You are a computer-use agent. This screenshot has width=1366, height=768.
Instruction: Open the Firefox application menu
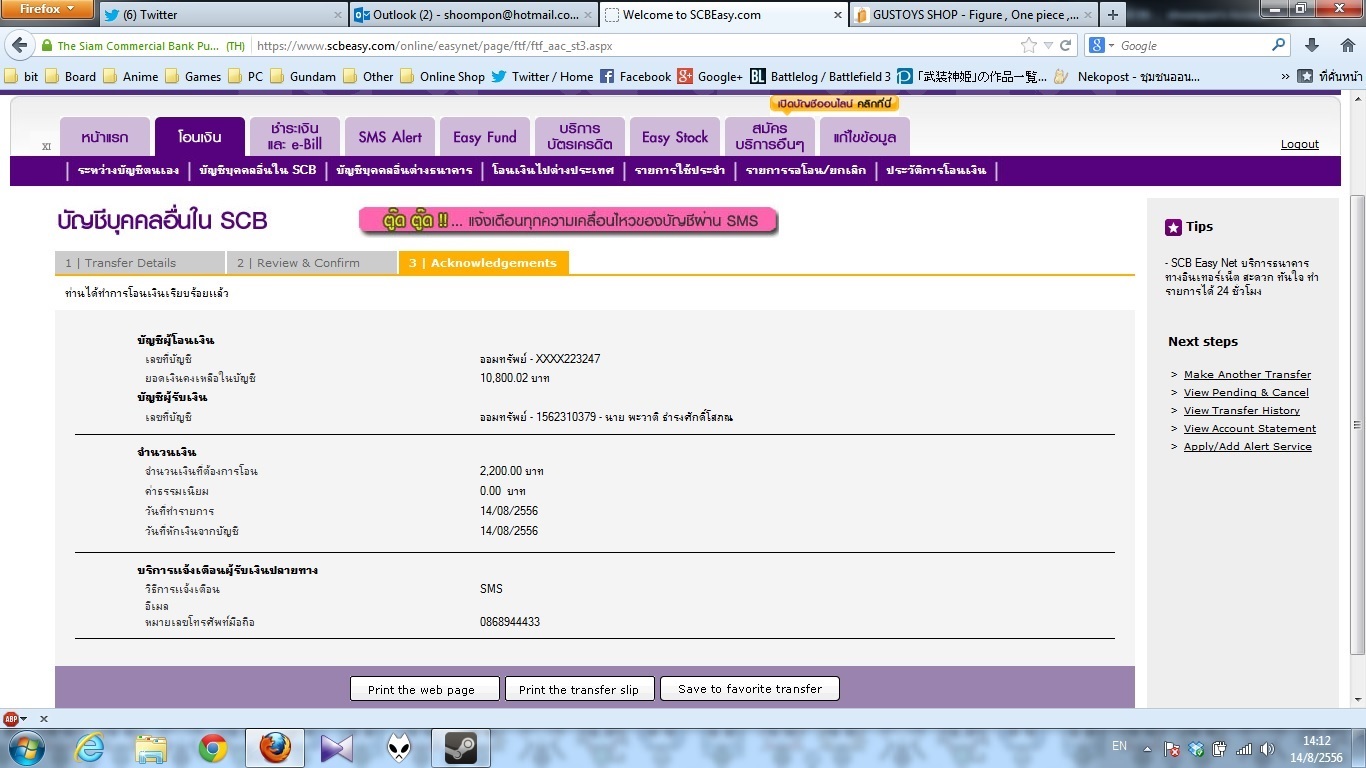47,11
